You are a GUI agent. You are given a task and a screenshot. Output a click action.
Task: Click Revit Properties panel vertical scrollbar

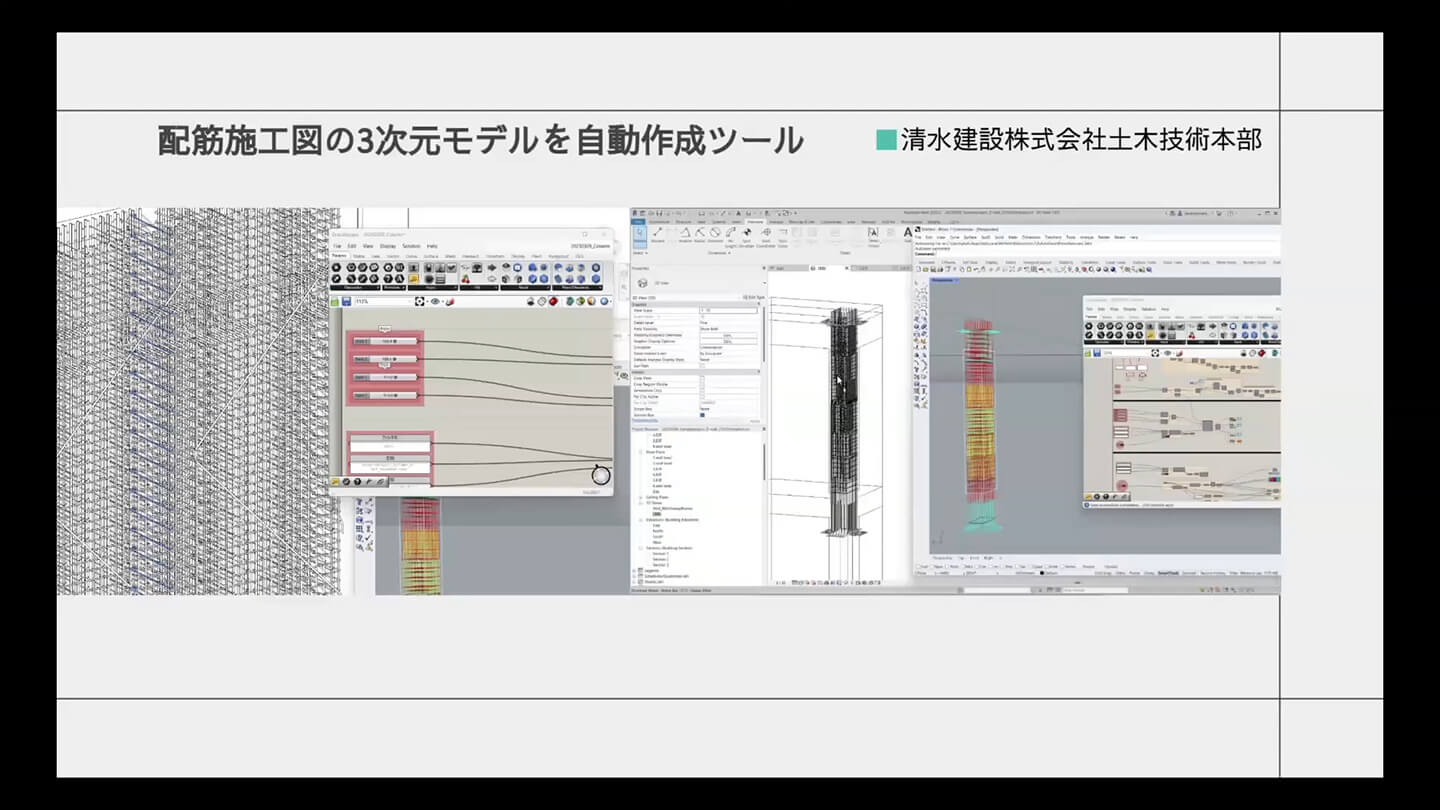pos(764,335)
